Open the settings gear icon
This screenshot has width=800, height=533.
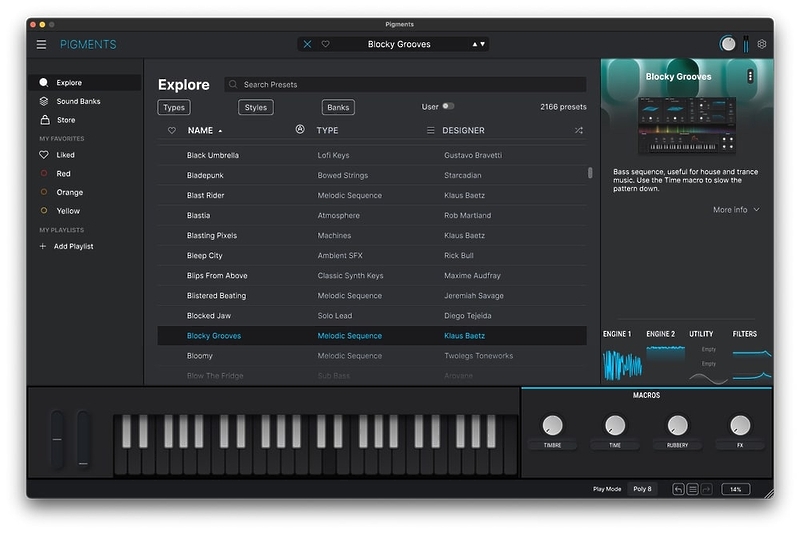coord(762,44)
